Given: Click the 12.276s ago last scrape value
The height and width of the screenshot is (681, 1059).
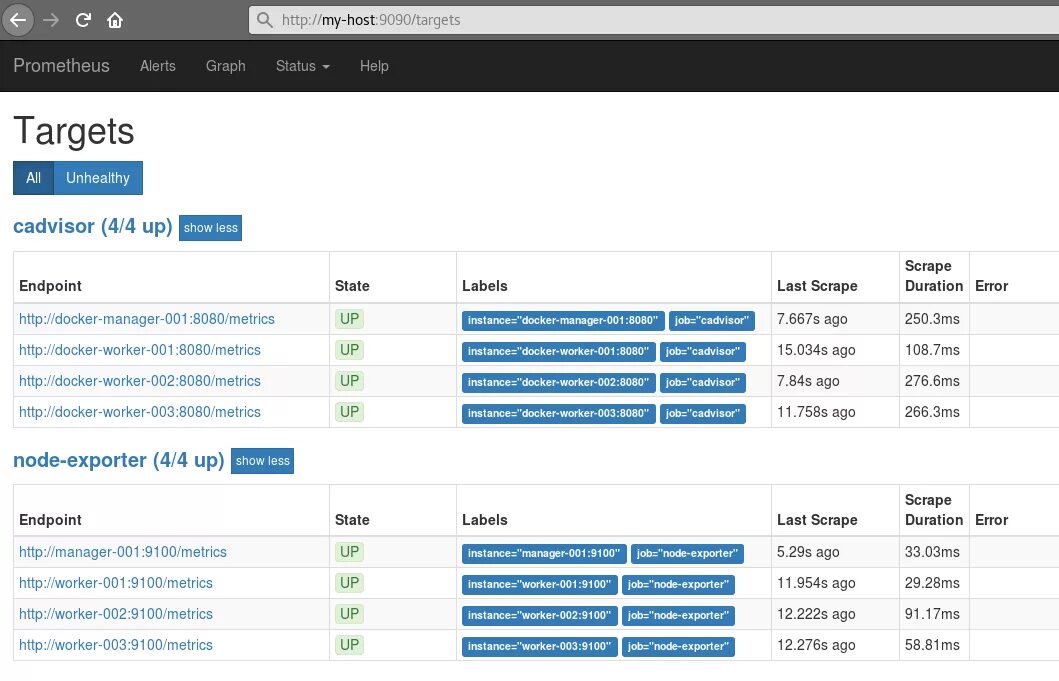Looking at the screenshot, I should [816, 645].
